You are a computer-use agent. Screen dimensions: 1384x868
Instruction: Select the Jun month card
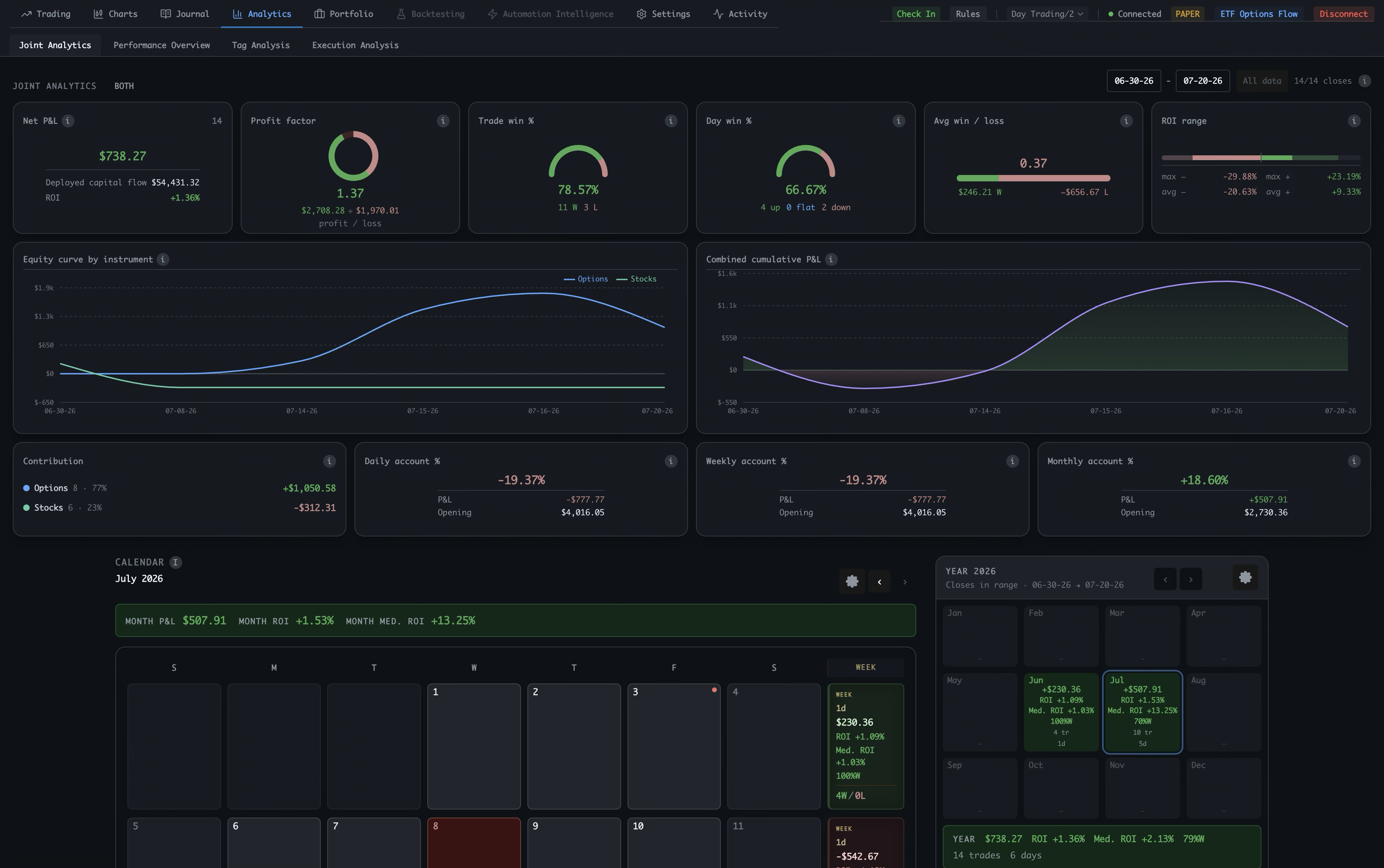1061,712
